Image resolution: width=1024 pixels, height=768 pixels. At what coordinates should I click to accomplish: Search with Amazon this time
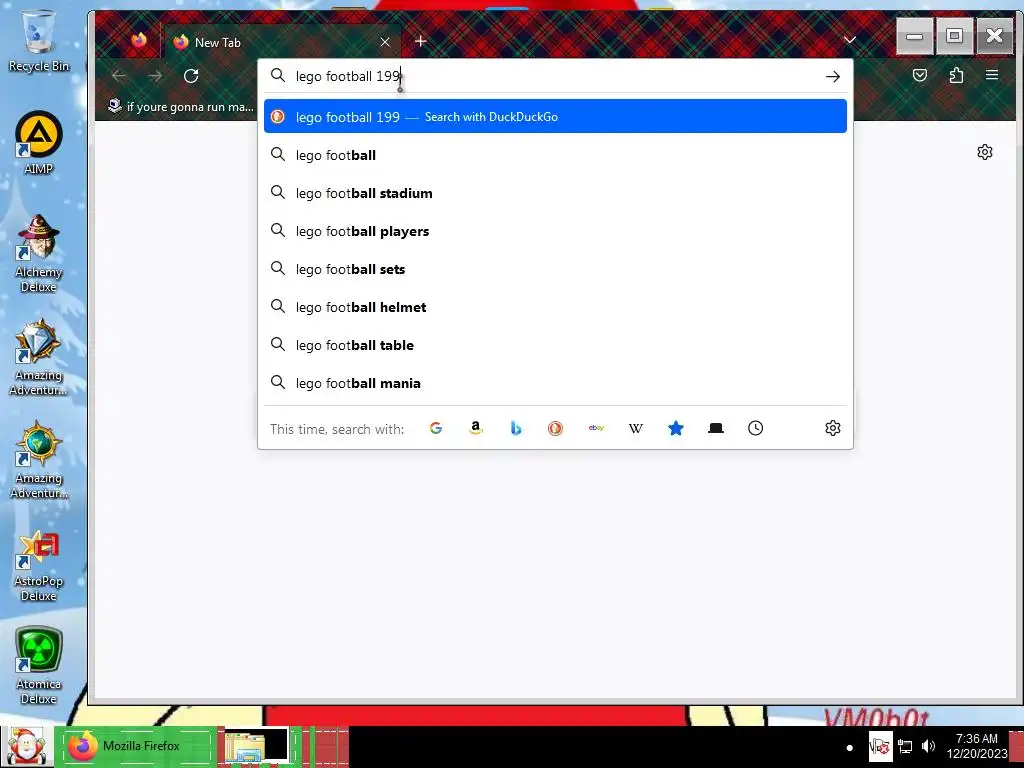coord(476,428)
